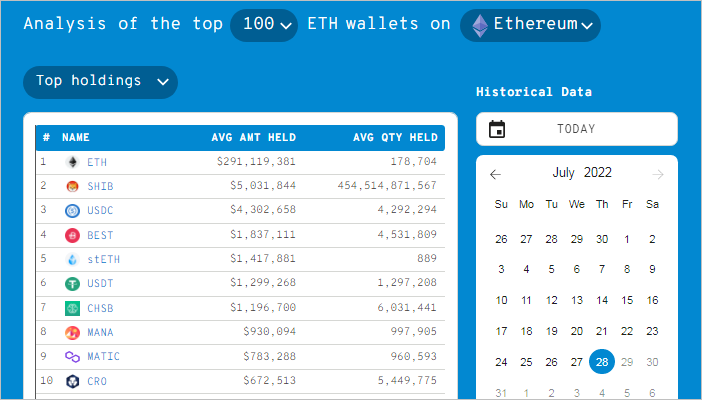The width and height of the screenshot is (702, 400).
Task: Open the CRO token link
Action: (x=97, y=381)
